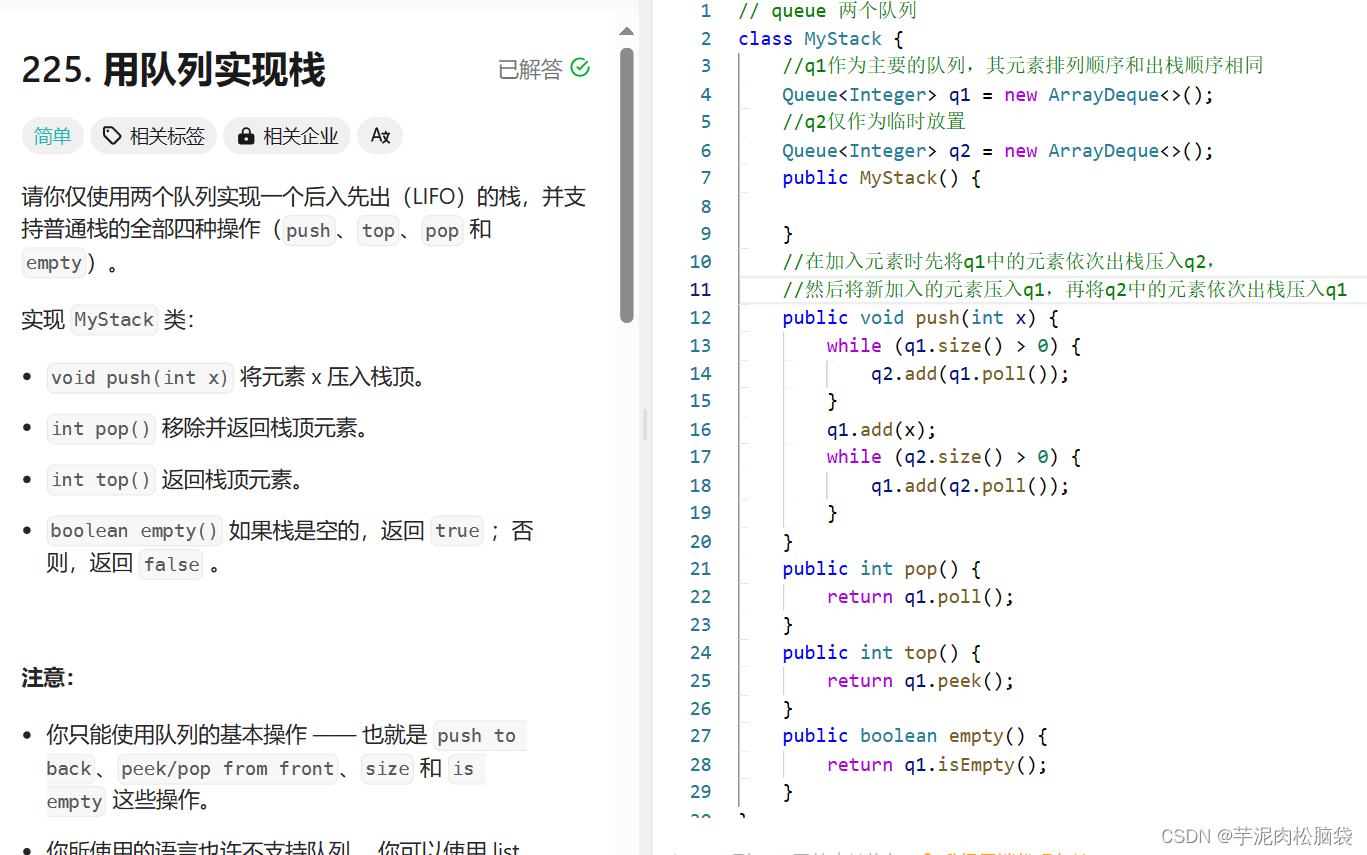Click the comment //q2仅作为临时放置
The image size is (1367, 855).
874,122
